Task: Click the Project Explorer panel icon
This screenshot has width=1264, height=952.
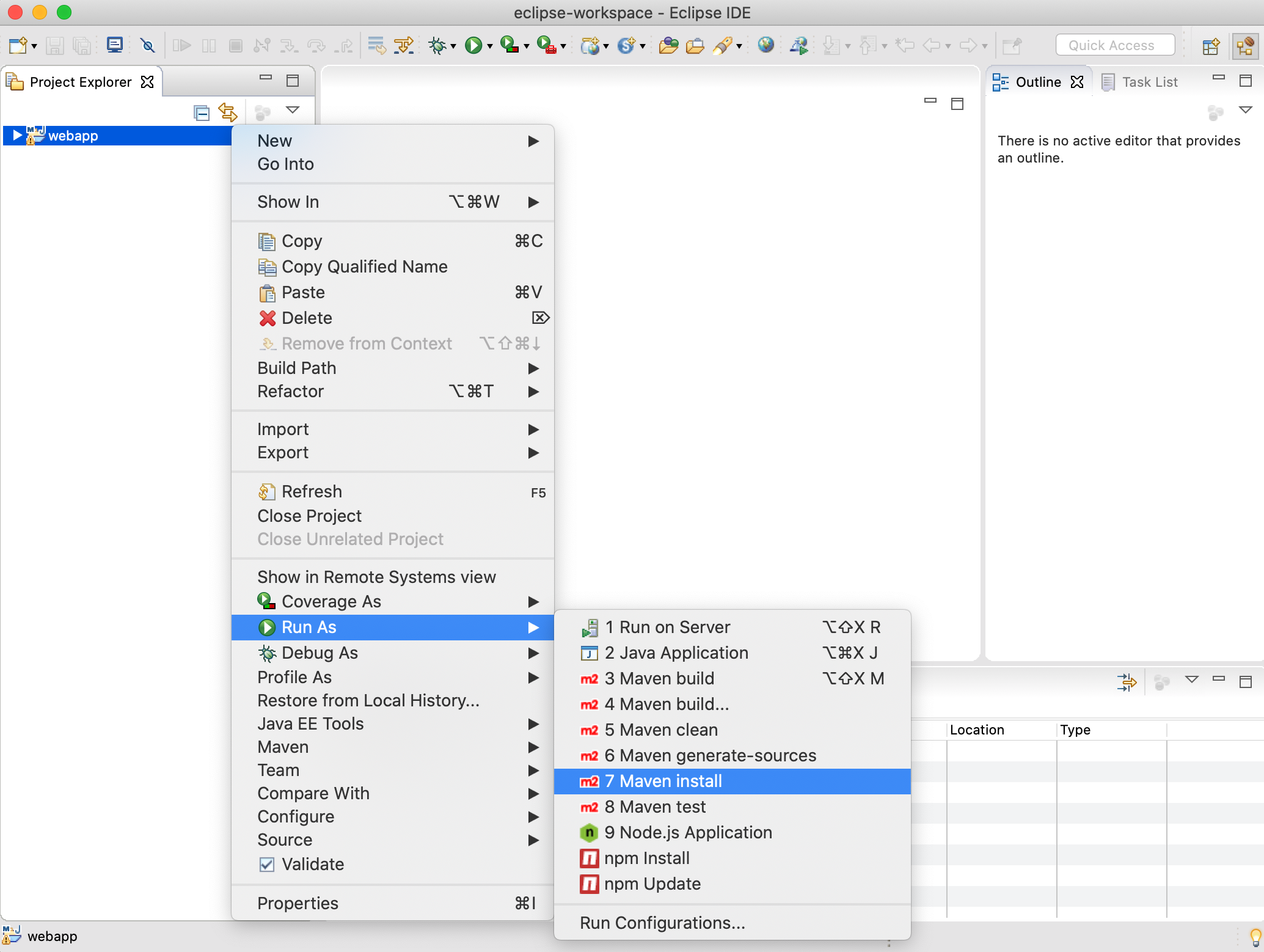Action: 19,82
